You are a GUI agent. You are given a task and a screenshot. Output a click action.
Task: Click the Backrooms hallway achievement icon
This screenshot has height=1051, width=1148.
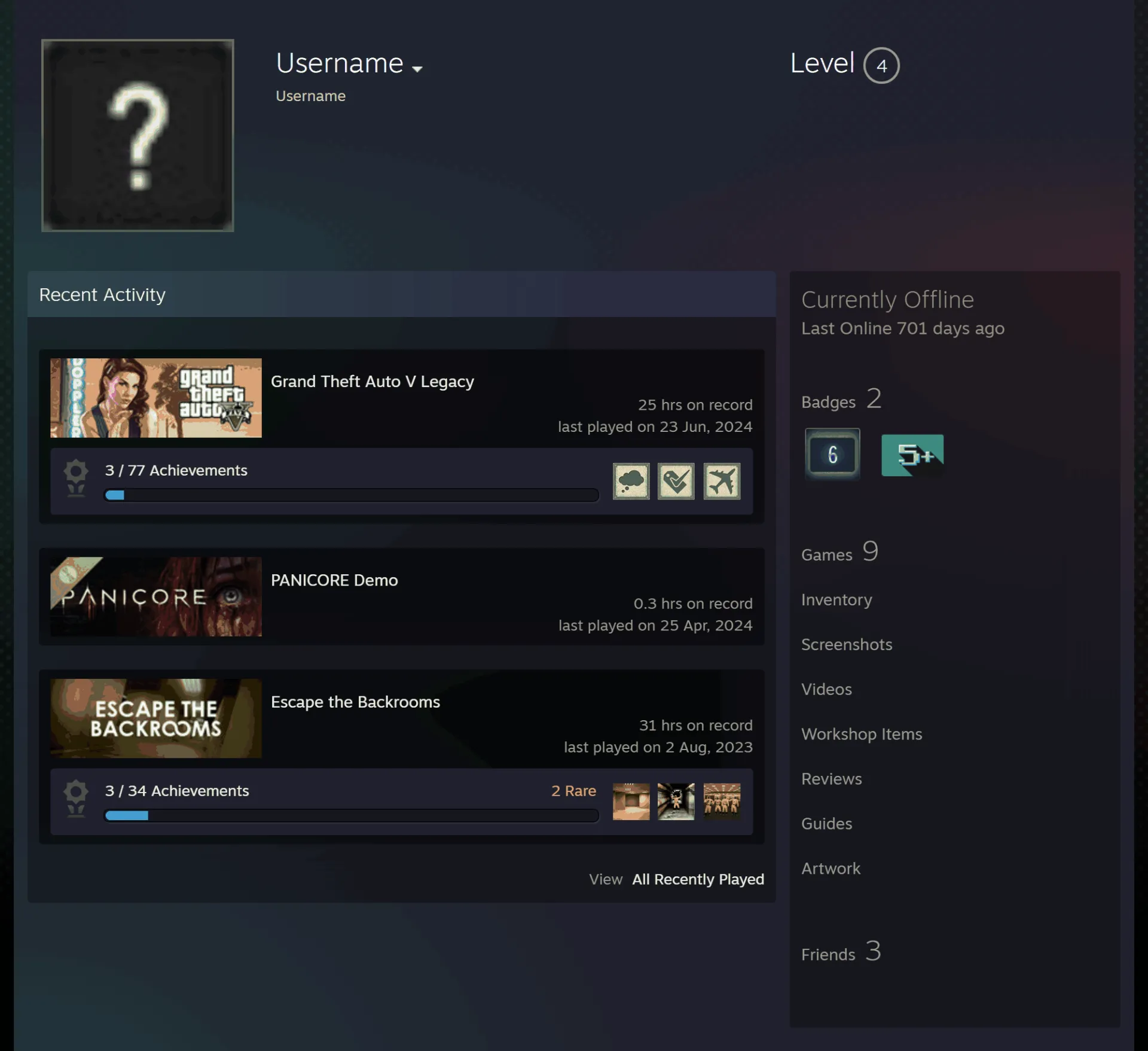631,802
